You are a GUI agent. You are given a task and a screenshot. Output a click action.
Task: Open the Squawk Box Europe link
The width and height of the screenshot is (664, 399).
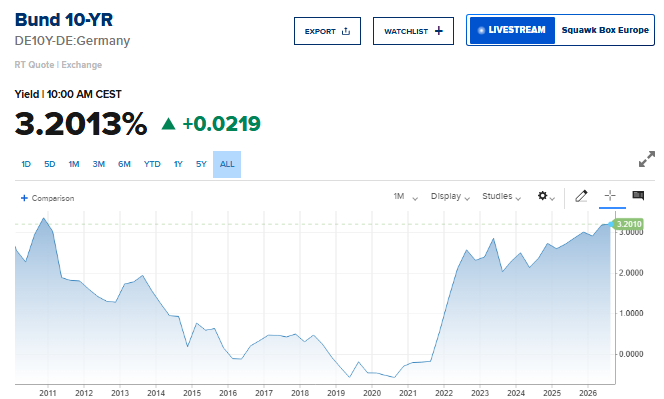pyautogui.click(x=605, y=30)
